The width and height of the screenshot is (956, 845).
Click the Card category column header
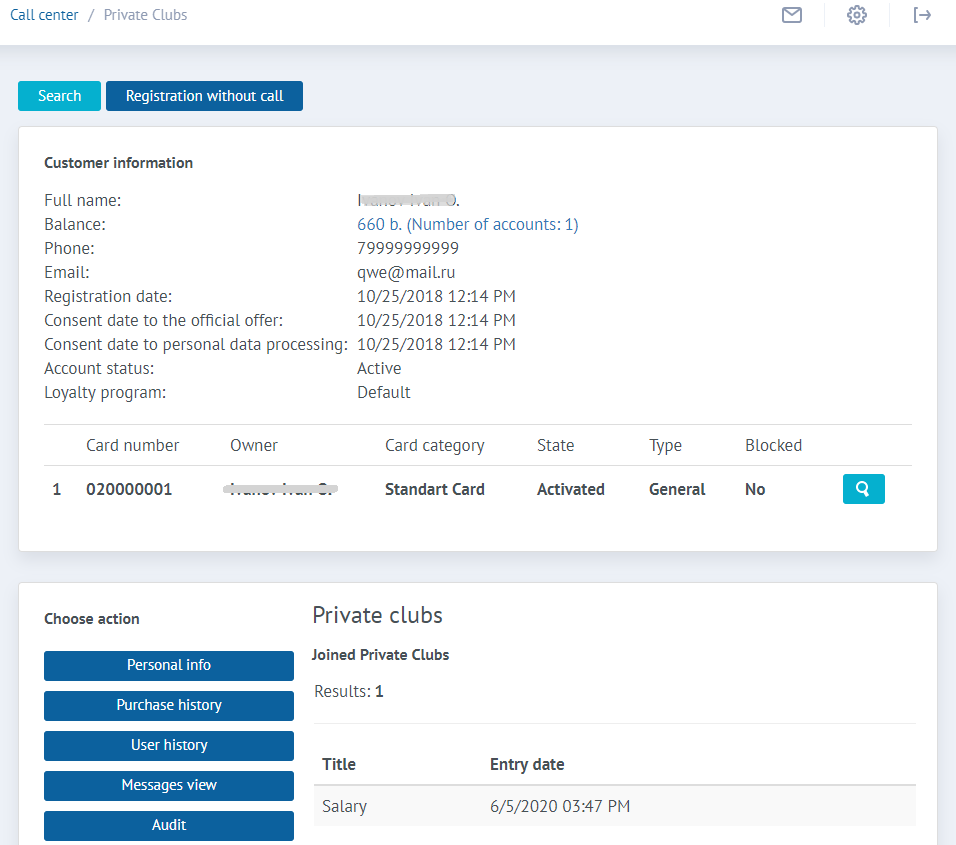[x=434, y=445]
